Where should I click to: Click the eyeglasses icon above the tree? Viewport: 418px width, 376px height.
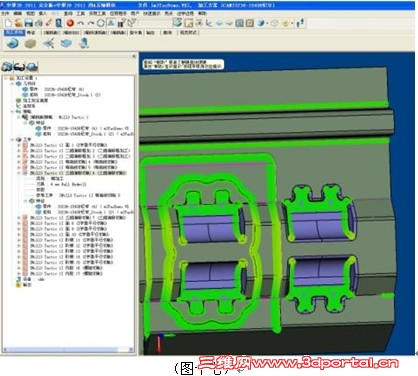19,67
